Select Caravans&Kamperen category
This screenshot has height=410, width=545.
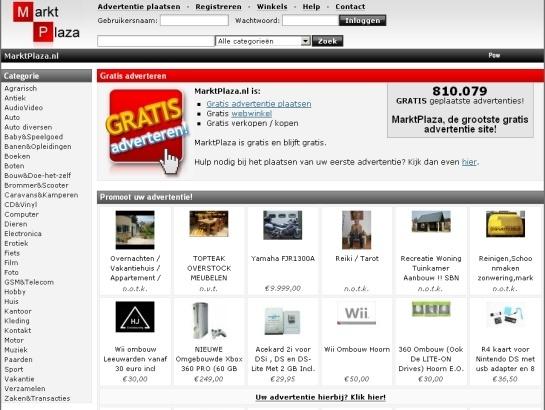click(x=41, y=195)
